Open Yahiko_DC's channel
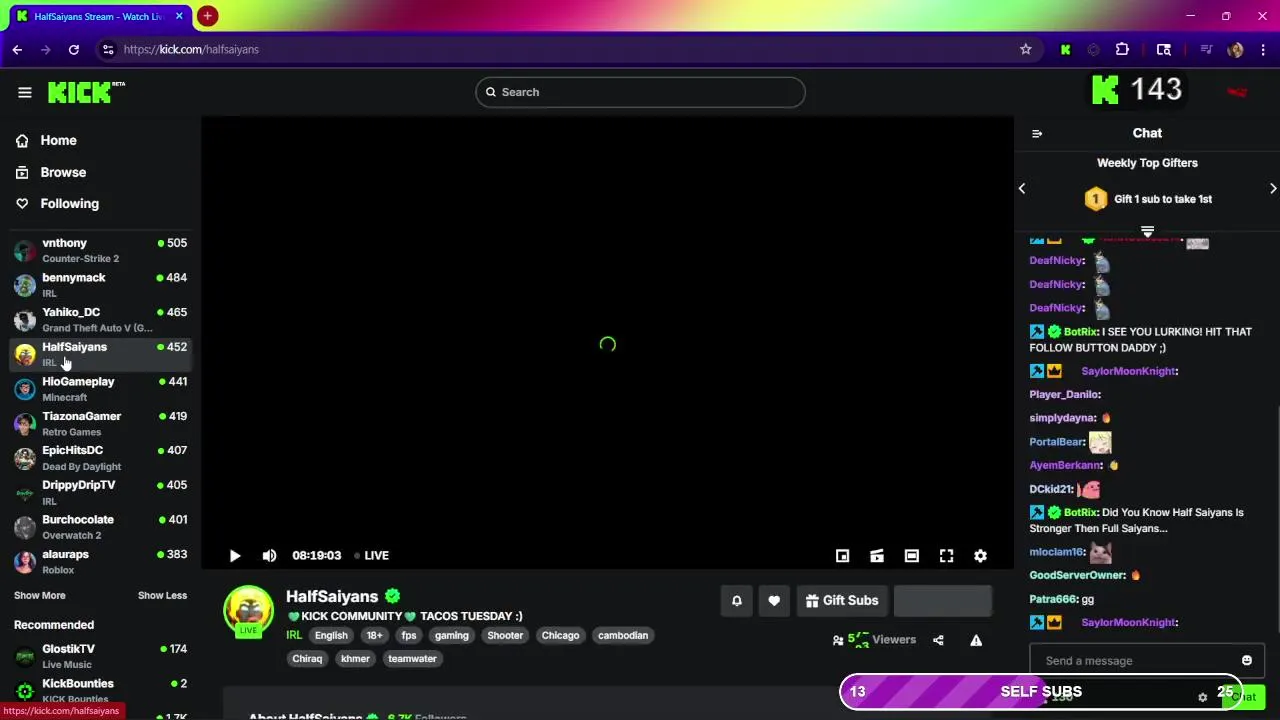The image size is (1280, 720). (x=100, y=320)
